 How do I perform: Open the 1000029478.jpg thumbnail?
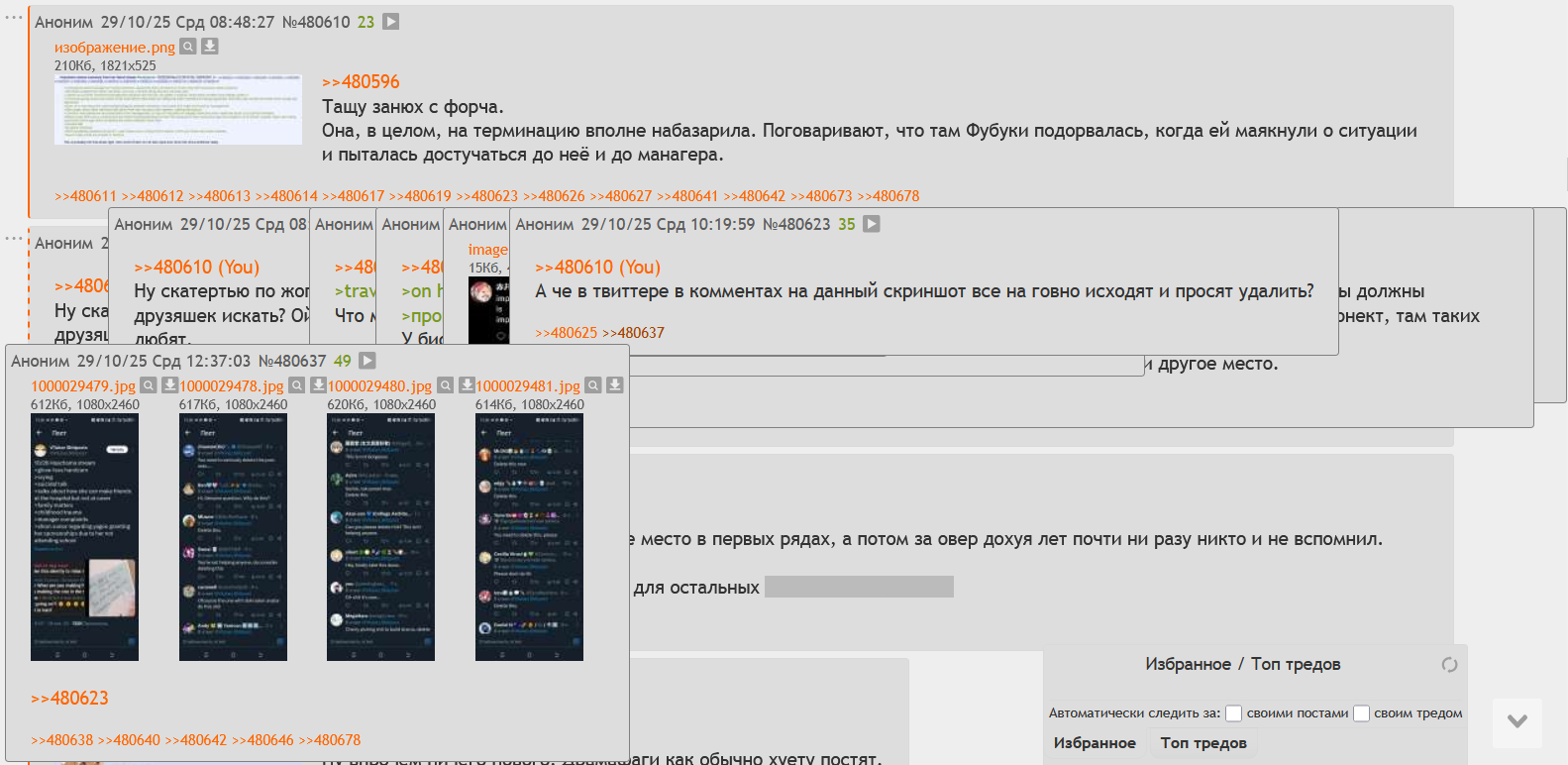click(x=233, y=537)
